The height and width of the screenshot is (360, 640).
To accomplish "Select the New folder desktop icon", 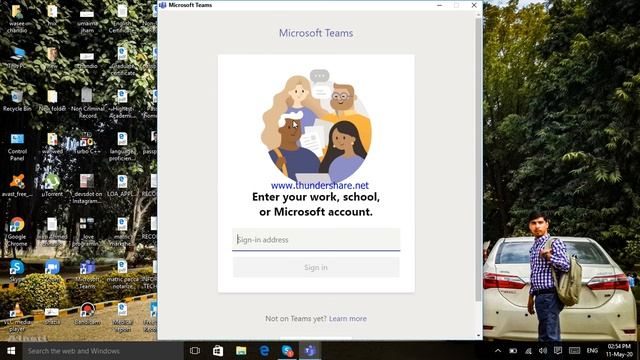I will pyautogui.click(x=52, y=100).
